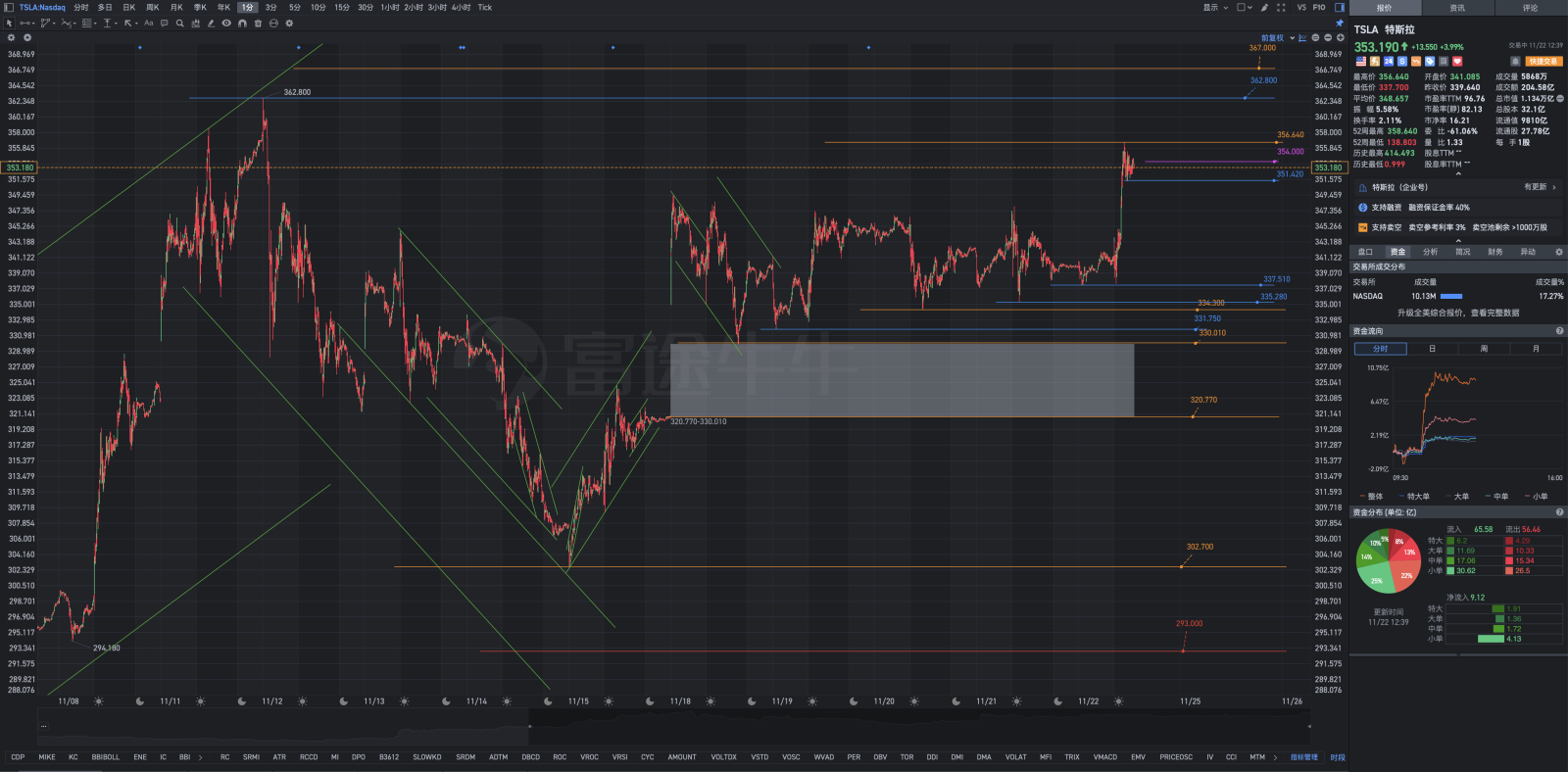This screenshot has height=772, width=1568.
Task: Switch to 盘口 order book tab
Action: tap(1365, 252)
